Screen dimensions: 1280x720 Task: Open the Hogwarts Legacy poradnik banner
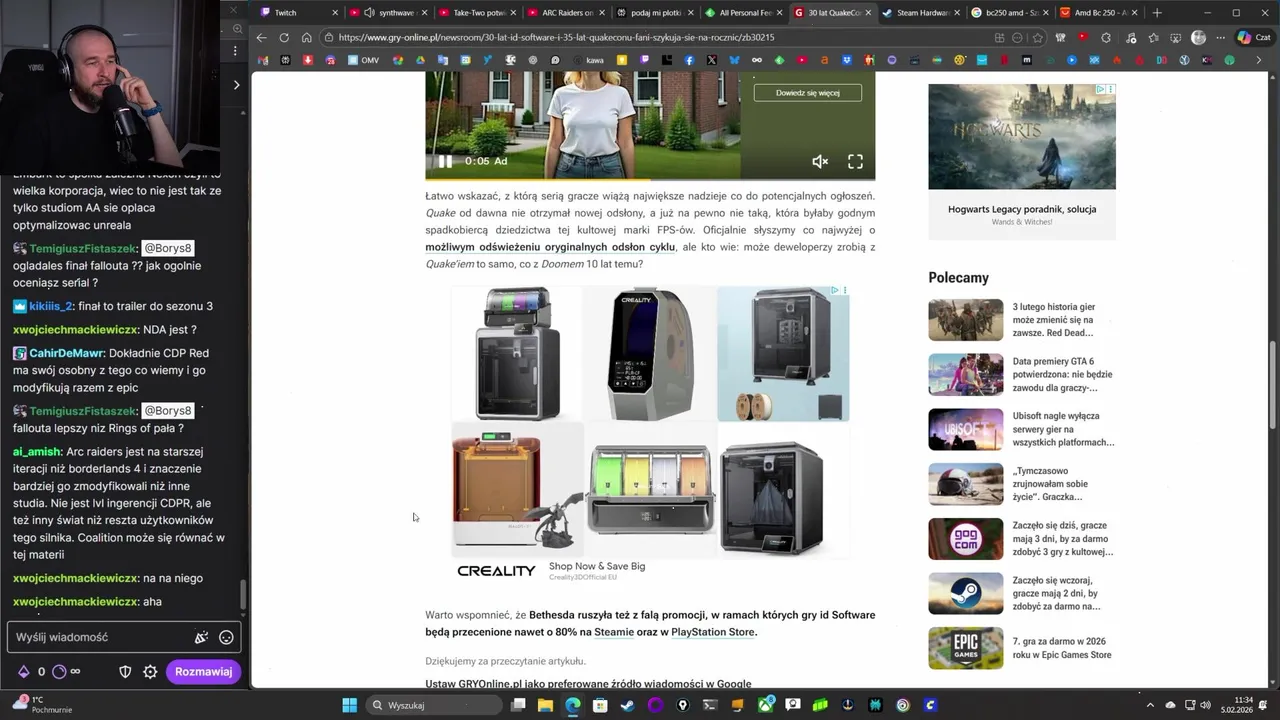(1022, 161)
